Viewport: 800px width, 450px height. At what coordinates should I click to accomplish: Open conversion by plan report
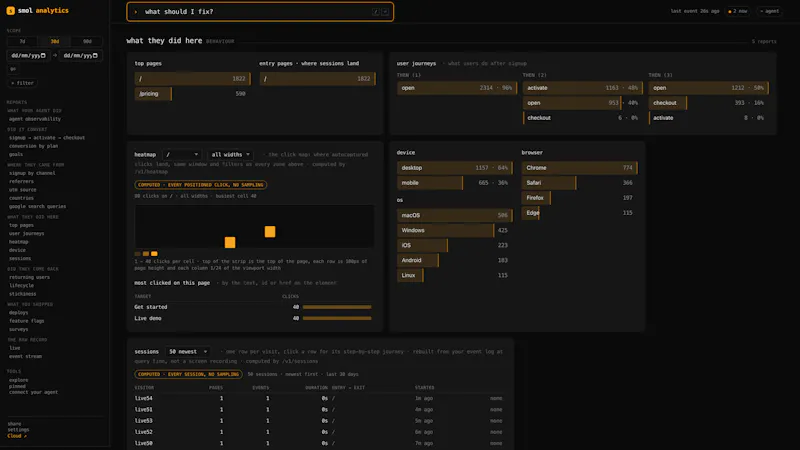tap(33, 146)
